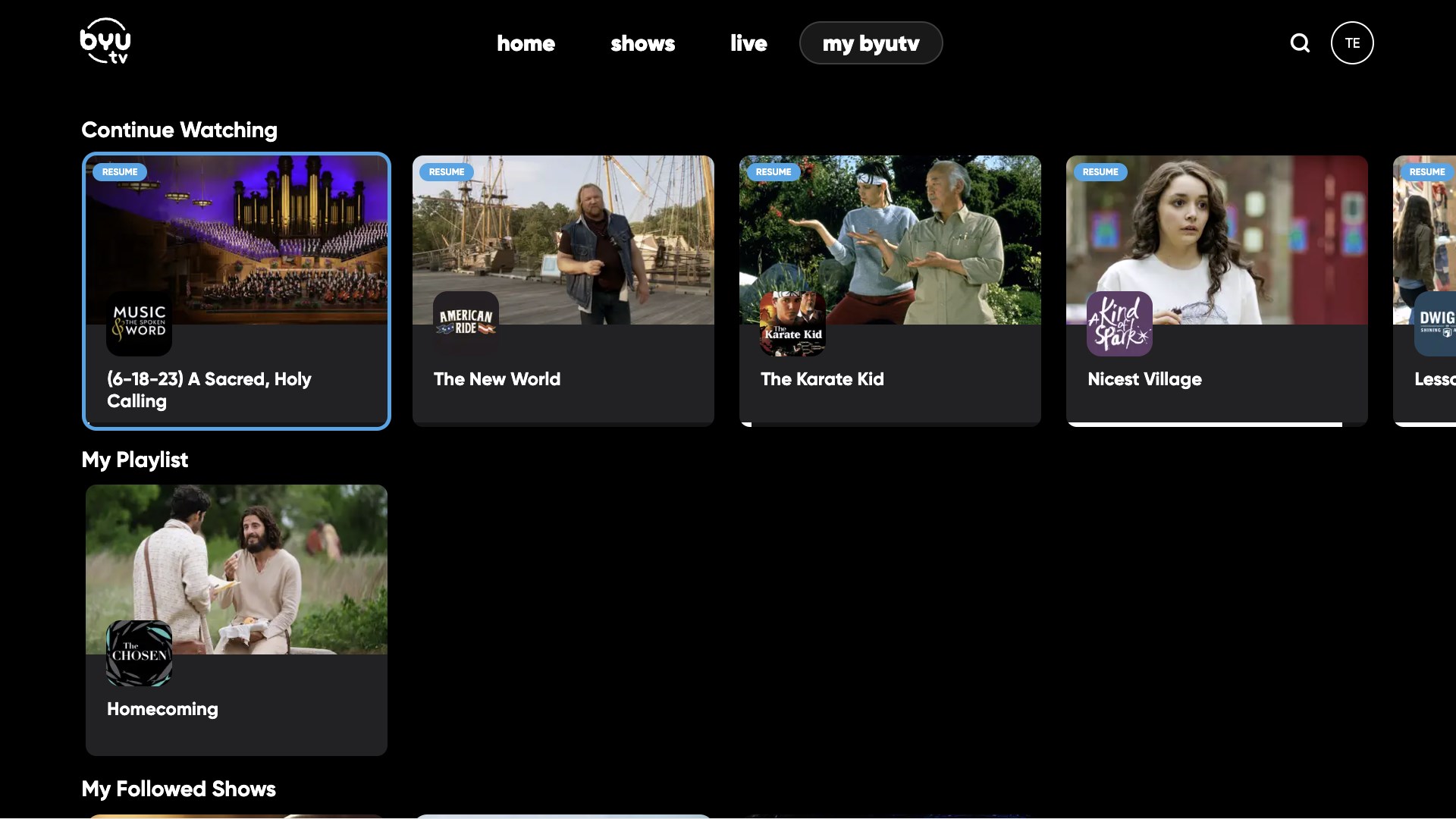This screenshot has height=819, width=1456.
Task: Click the Music & Spoken Word show icon
Action: [x=139, y=323]
